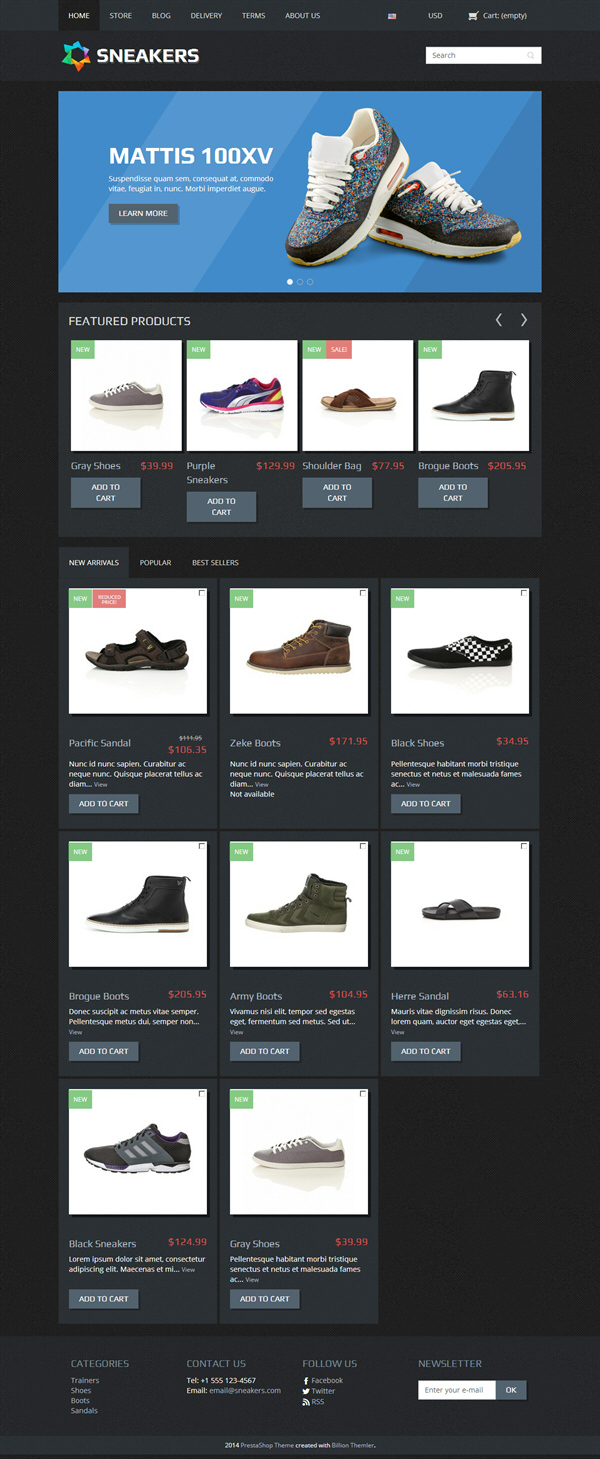Image resolution: width=600 pixels, height=1459 pixels.
Task: Open the Army Boots product image
Action: (x=299, y=904)
